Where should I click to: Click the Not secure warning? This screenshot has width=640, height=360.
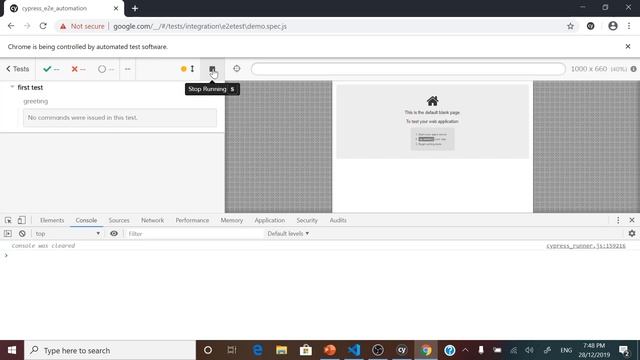point(82,26)
